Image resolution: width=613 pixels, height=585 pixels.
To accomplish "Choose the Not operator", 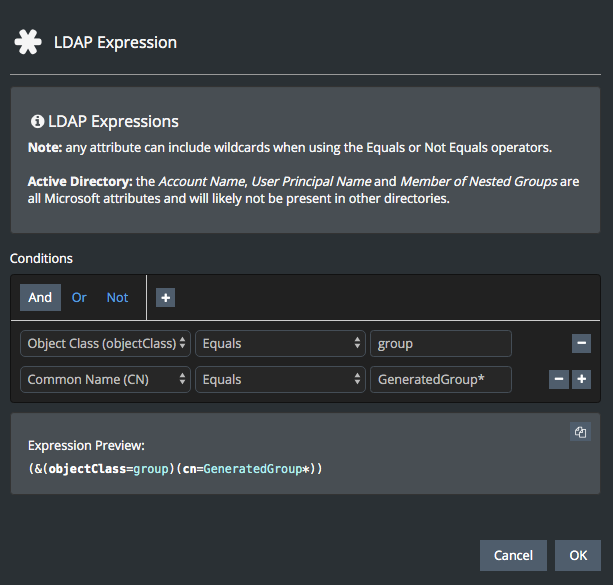I will (118, 297).
